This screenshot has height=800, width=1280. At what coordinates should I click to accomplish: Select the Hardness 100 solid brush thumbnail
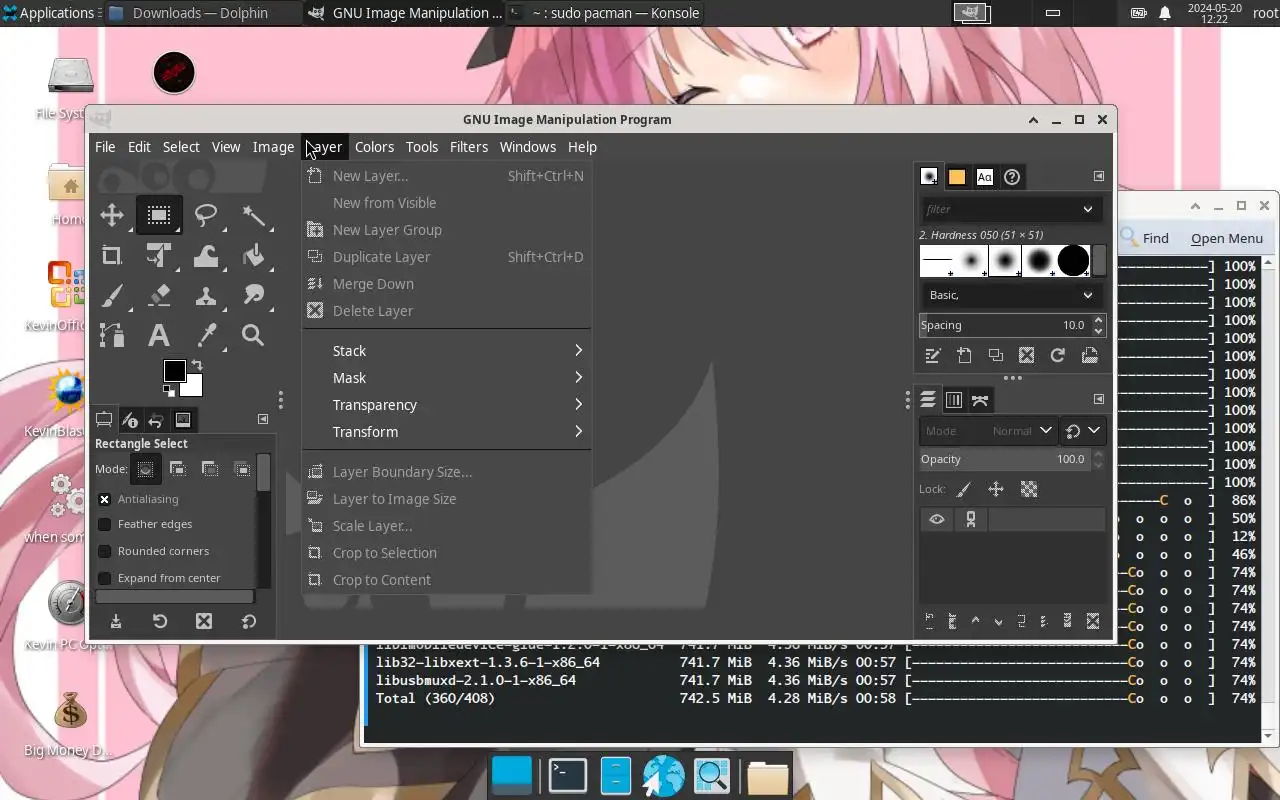coord(1073,260)
